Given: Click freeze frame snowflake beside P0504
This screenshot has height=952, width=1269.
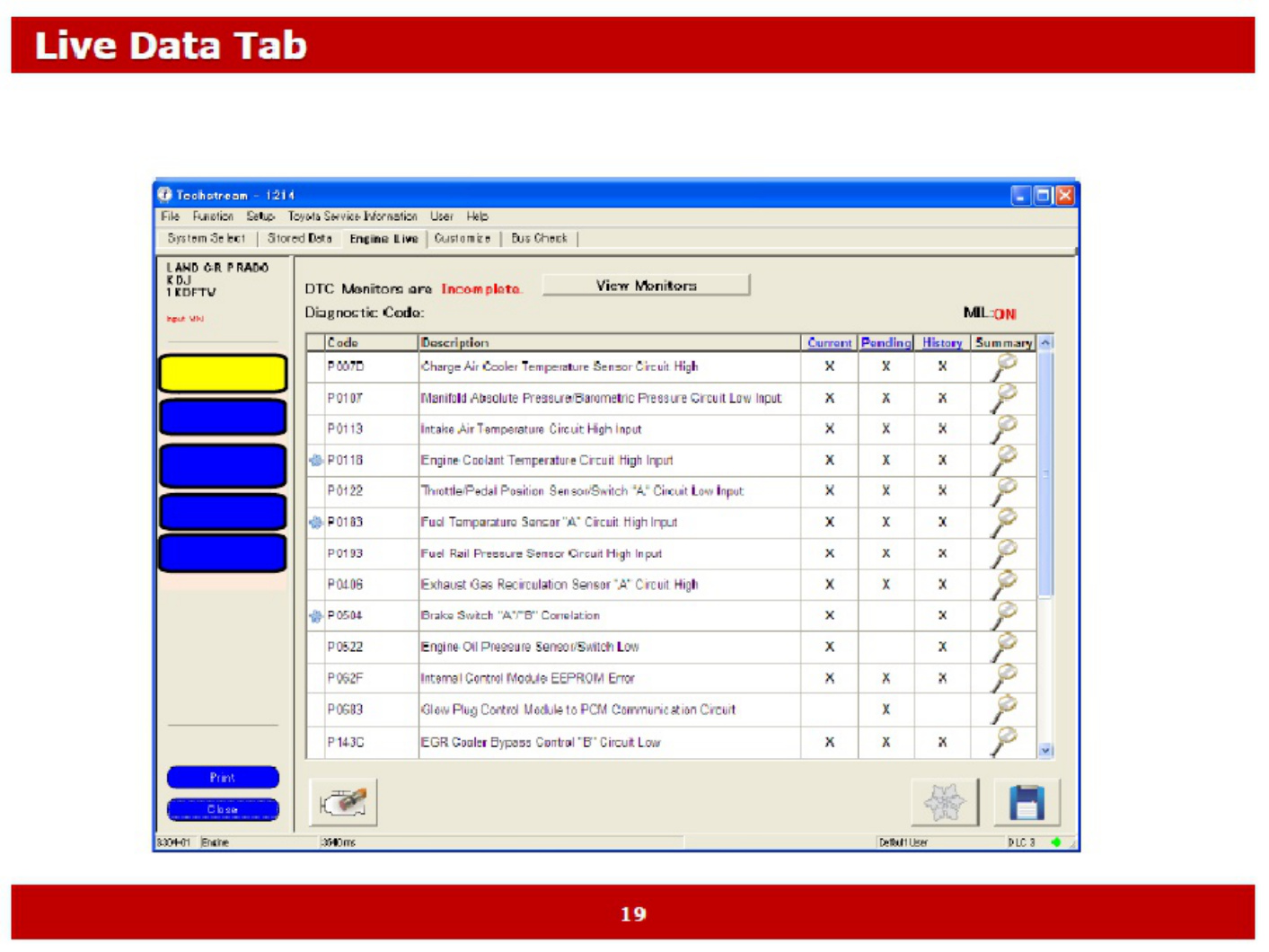Looking at the screenshot, I should pyautogui.click(x=315, y=616).
